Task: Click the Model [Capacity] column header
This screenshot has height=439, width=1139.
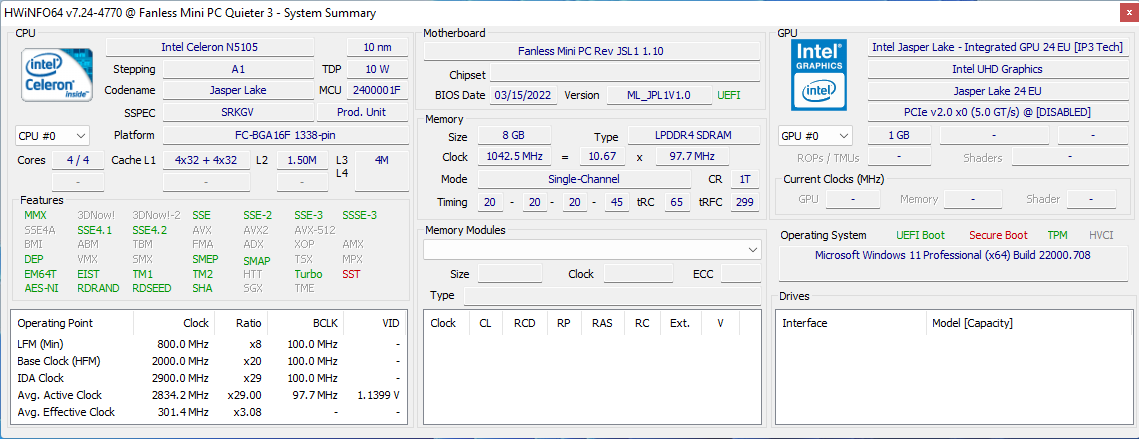Action: 1029,323
